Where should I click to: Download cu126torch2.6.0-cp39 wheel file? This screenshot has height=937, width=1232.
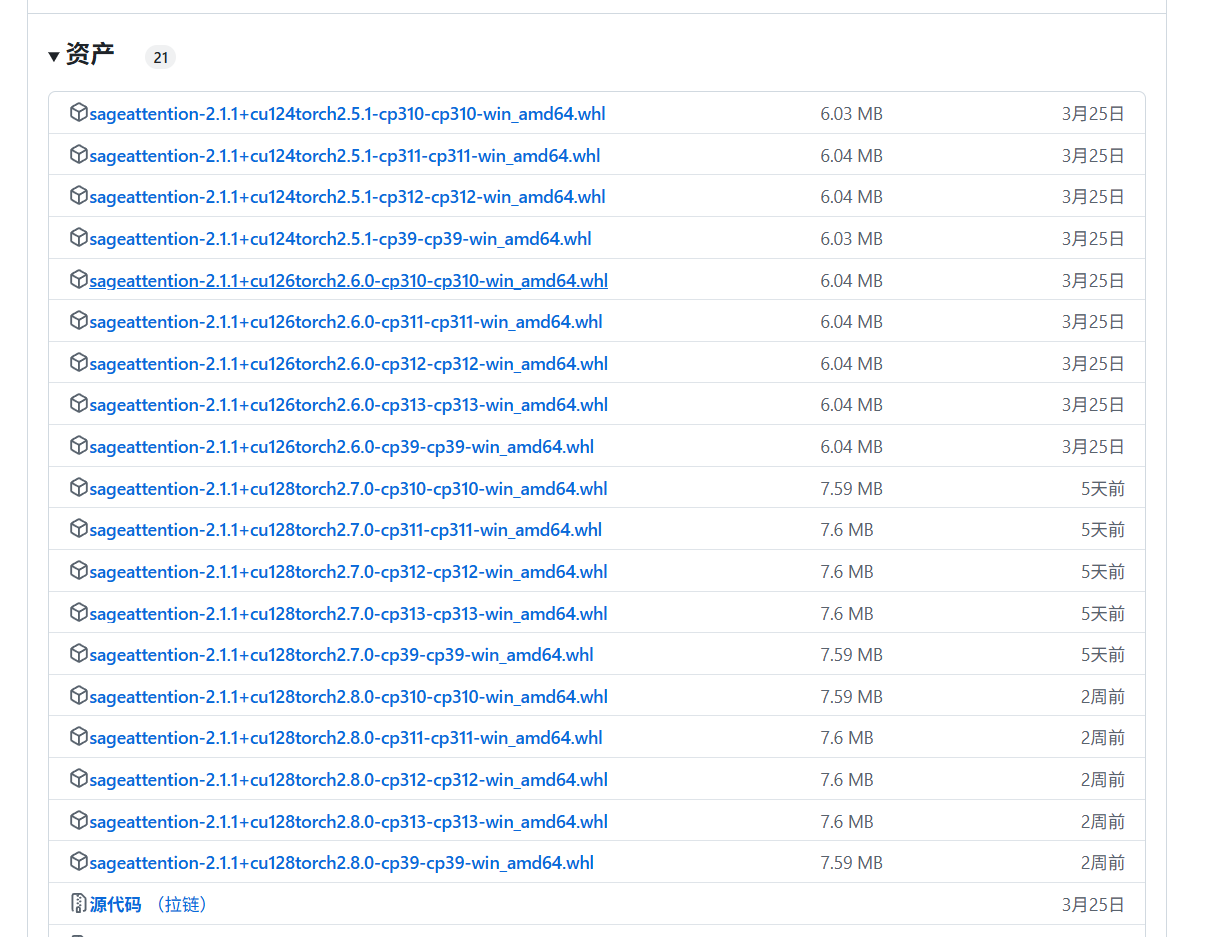341,447
